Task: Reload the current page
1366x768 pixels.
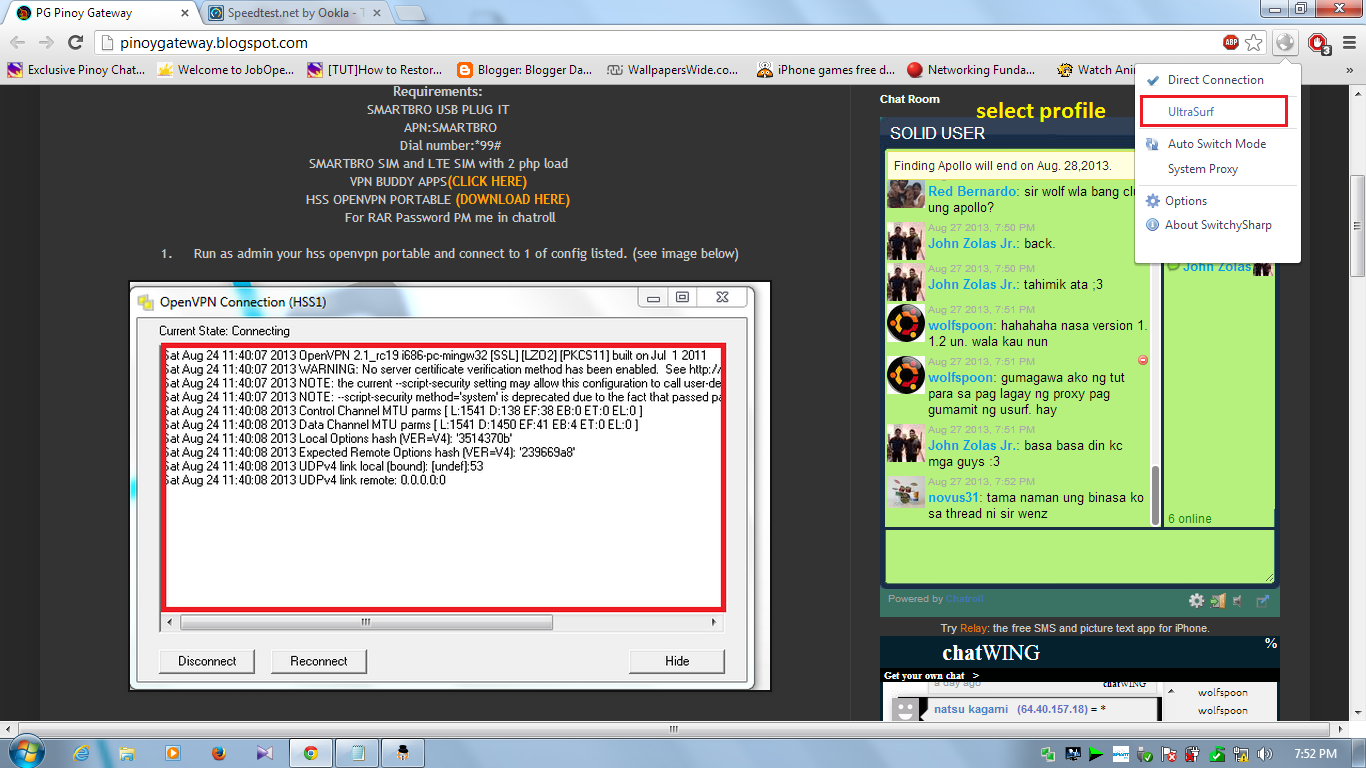Action: coord(75,43)
